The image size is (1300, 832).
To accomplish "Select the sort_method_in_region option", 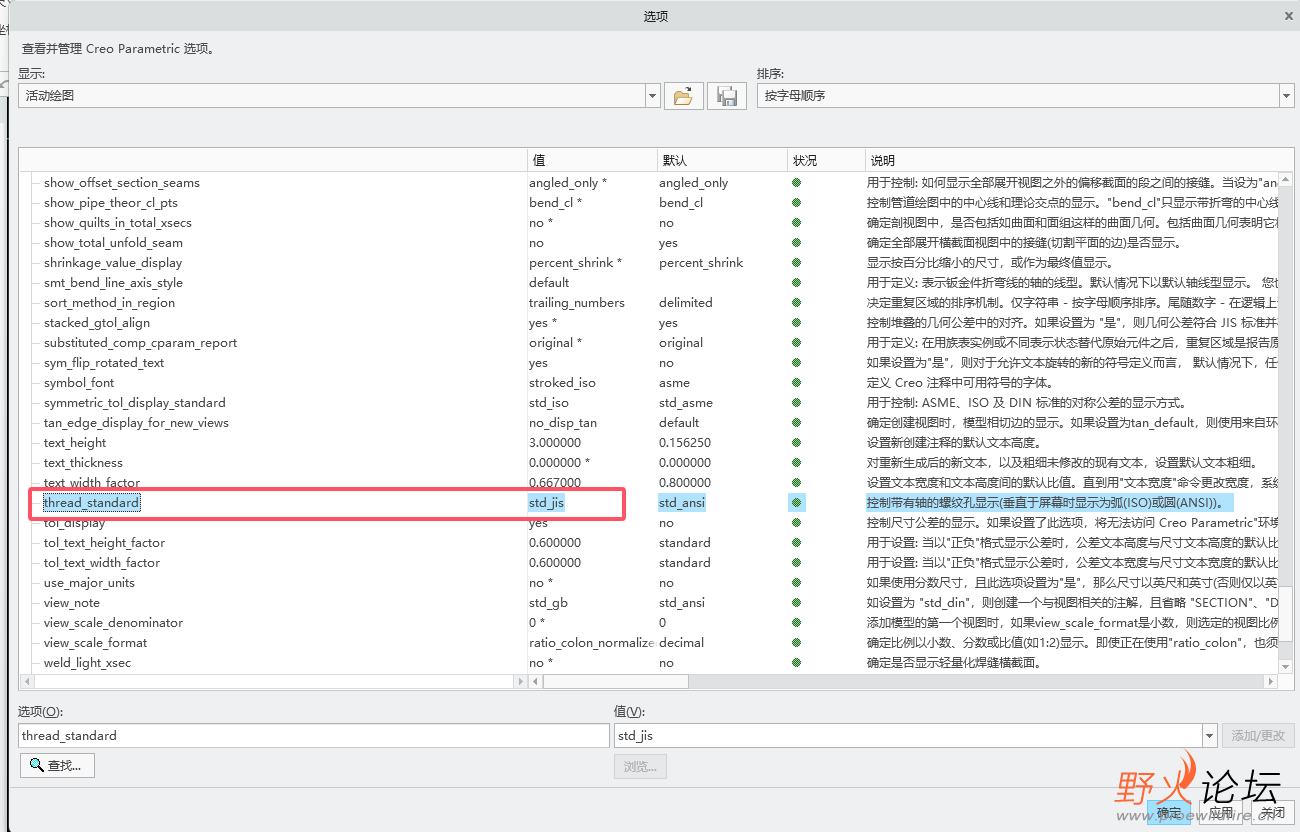I will [x=109, y=303].
